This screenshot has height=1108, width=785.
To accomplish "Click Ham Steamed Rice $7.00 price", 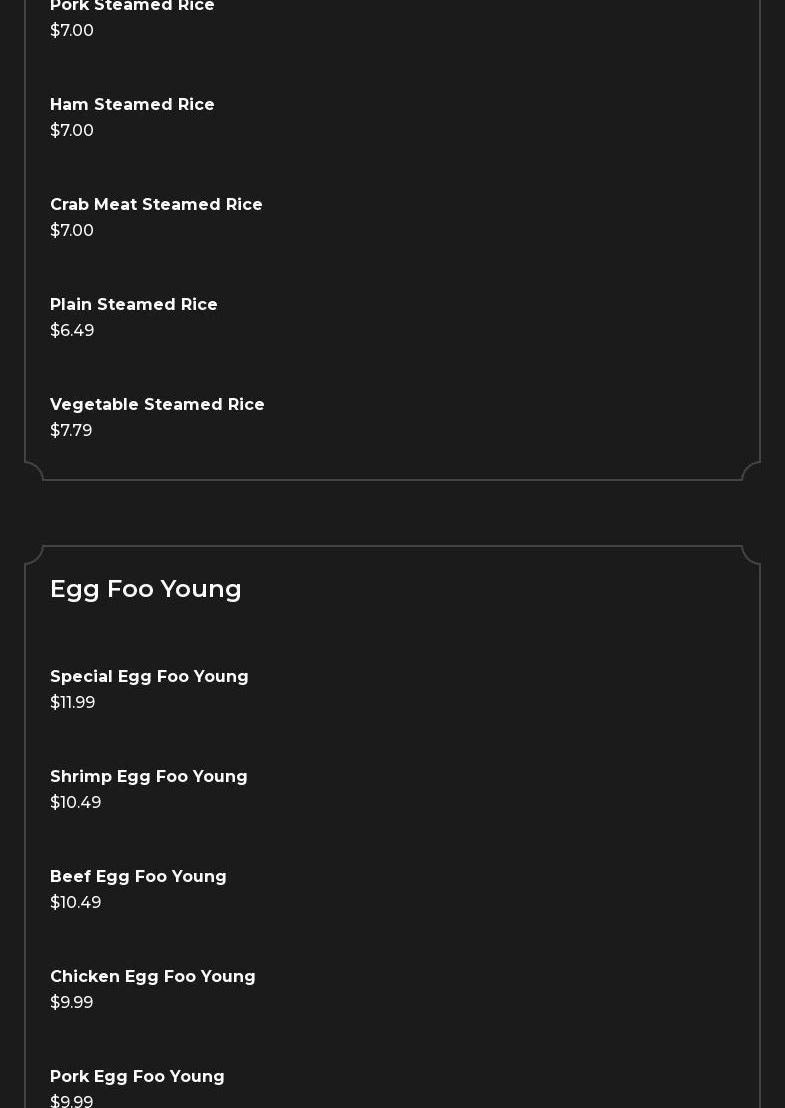I will click(72, 131).
